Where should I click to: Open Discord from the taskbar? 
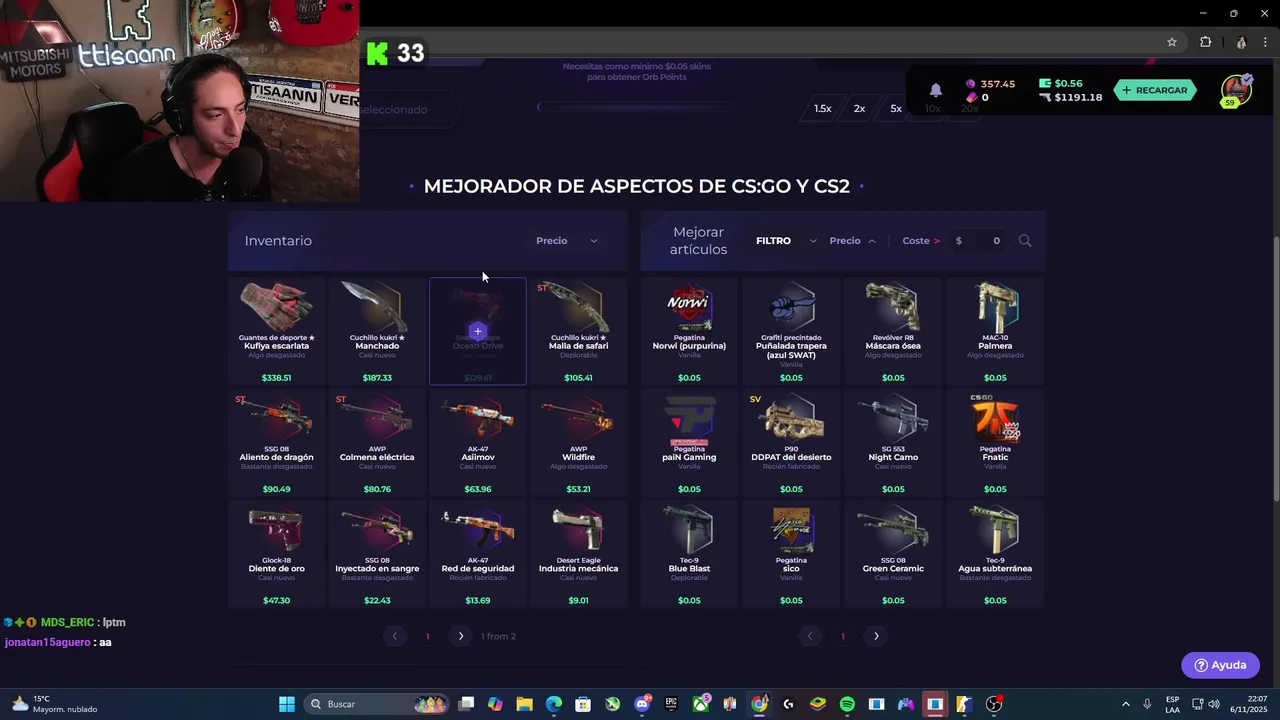click(x=641, y=704)
